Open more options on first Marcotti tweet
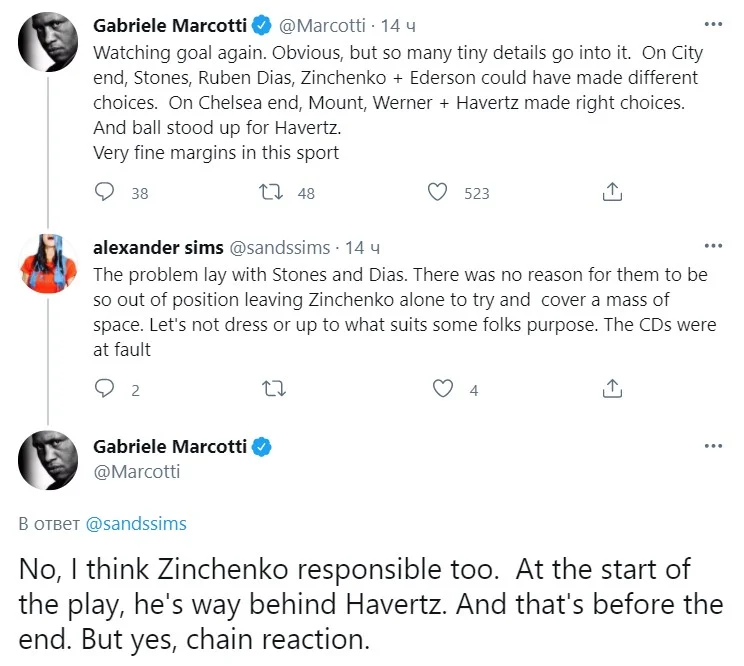744x666 pixels. click(x=712, y=22)
